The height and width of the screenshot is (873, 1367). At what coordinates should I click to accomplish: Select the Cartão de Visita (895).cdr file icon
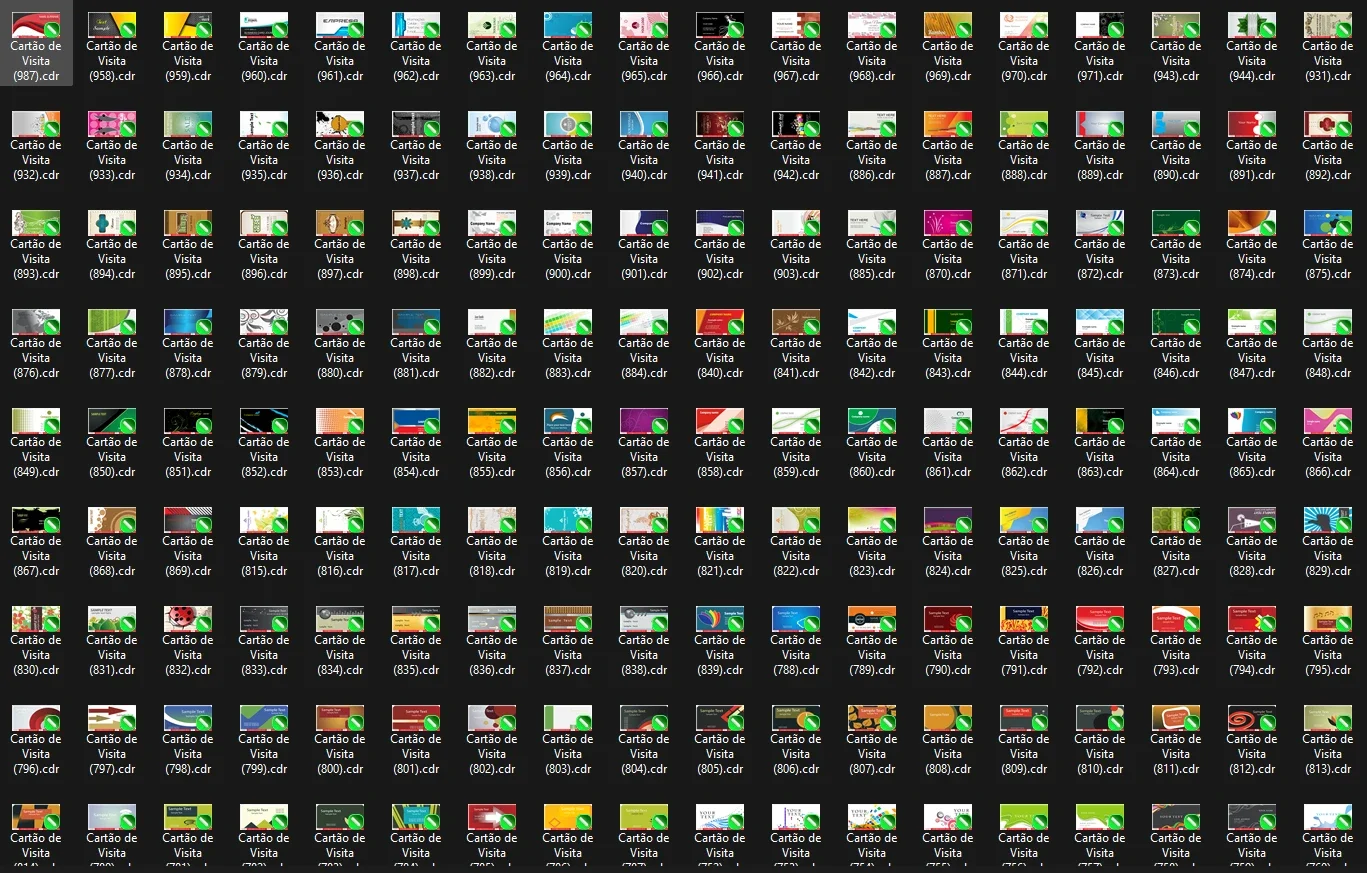tap(188, 223)
